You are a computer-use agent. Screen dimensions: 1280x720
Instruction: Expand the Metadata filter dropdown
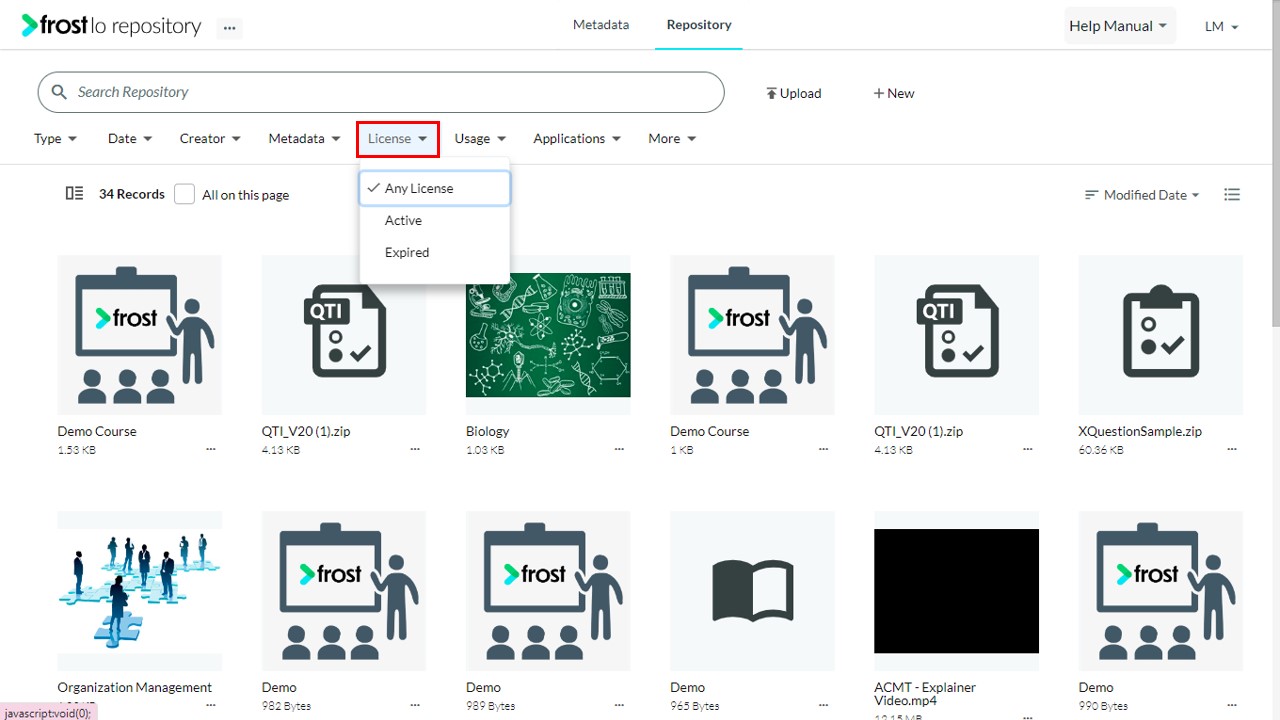pos(304,139)
